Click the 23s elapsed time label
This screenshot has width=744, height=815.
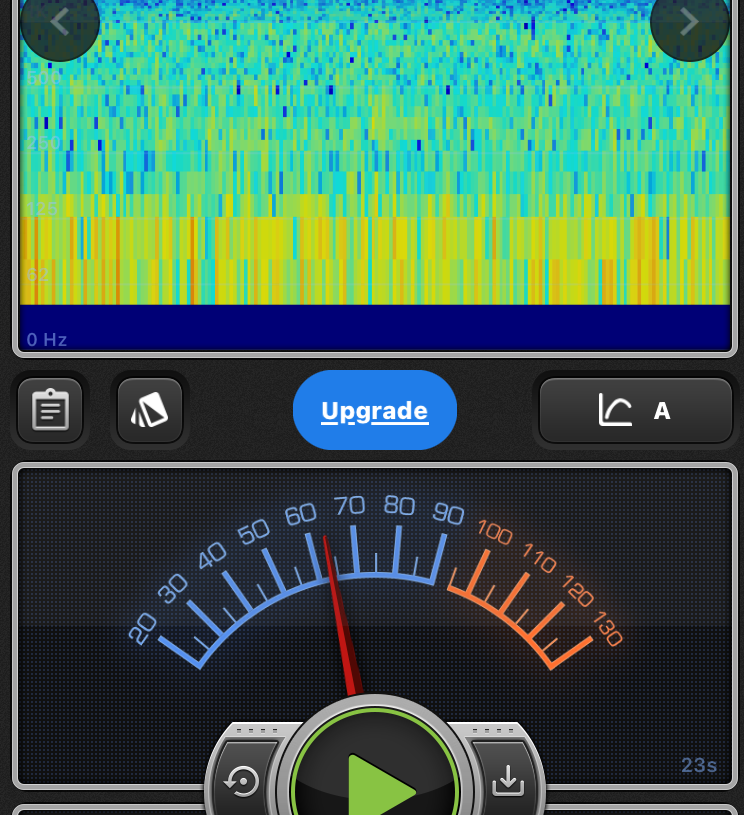point(699,766)
